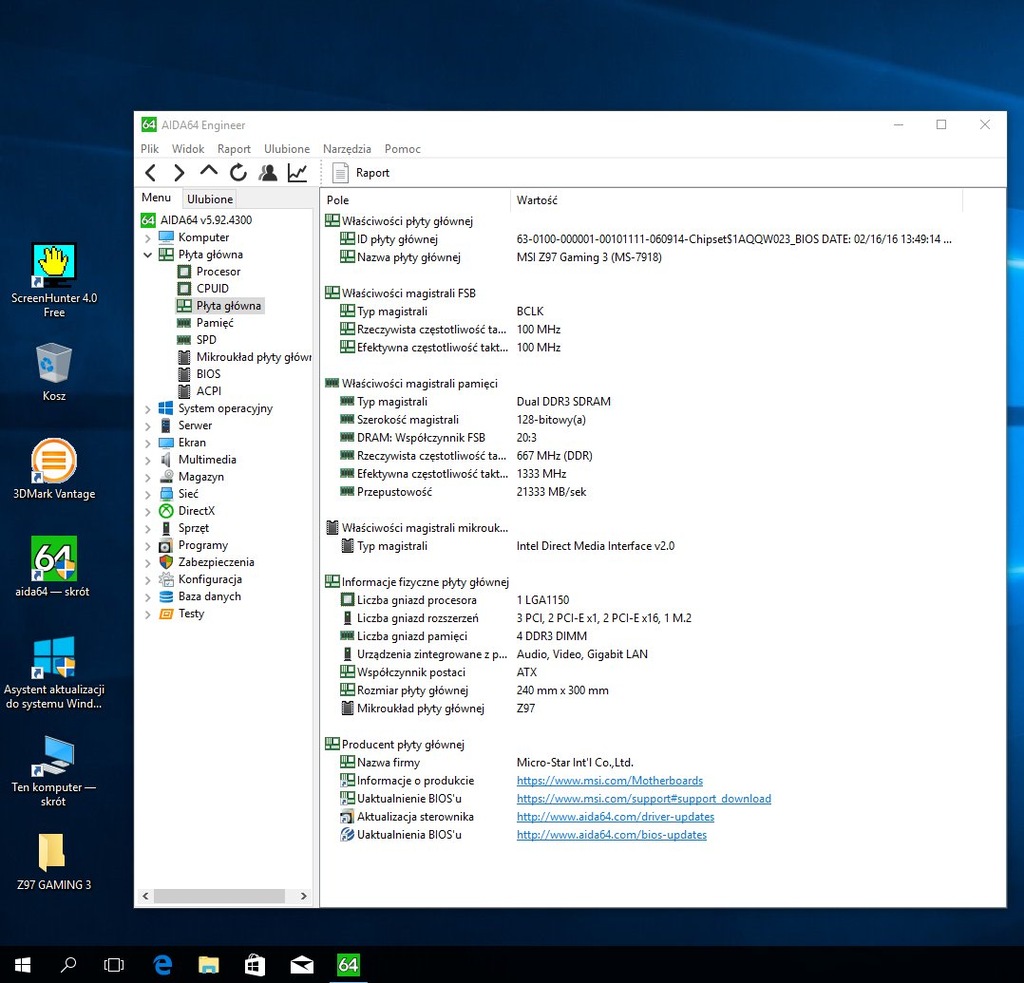
Task: Launch AIDA64 from the Windows taskbar
Action: click(x=348, y=965)
